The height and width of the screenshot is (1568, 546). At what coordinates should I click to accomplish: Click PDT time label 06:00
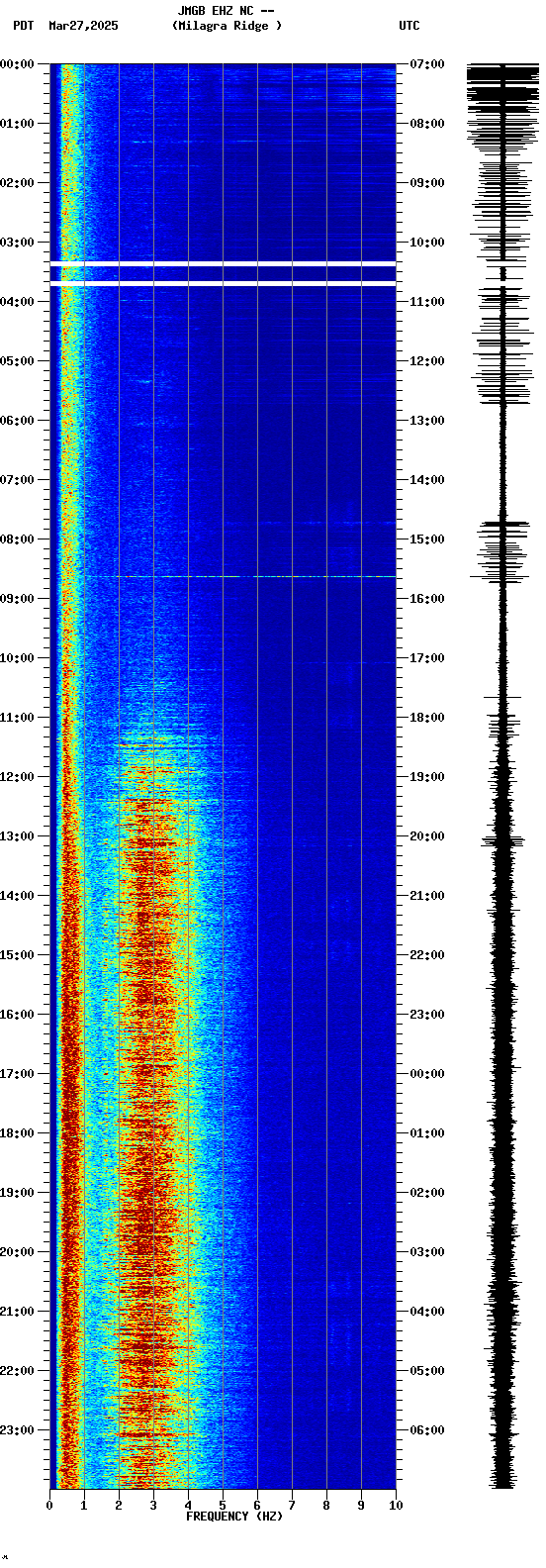tap(17, 421)
